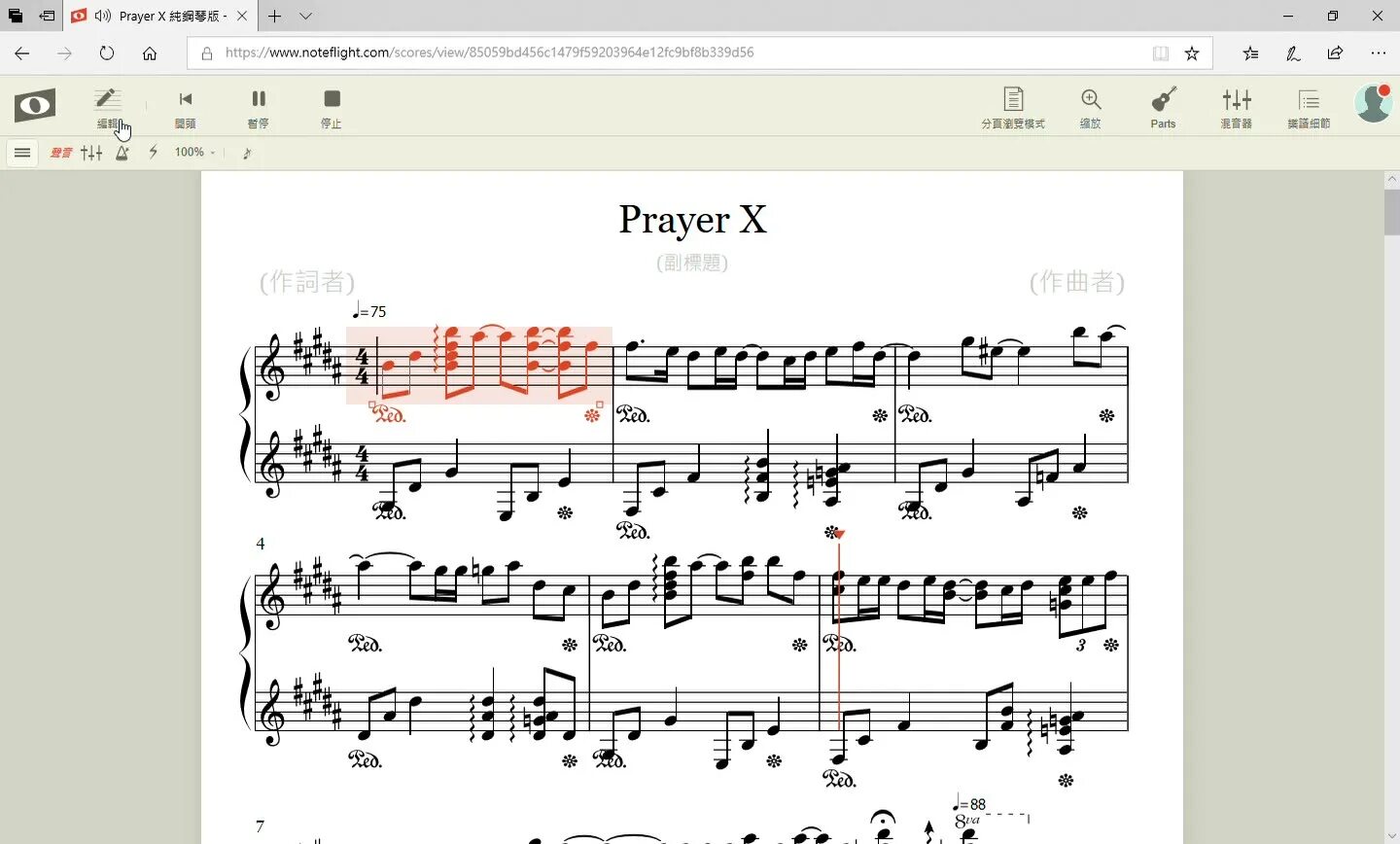Pause playback of the score
Image resolution: width=1400 pixels, height=844 pixels.
pos(258,107)
